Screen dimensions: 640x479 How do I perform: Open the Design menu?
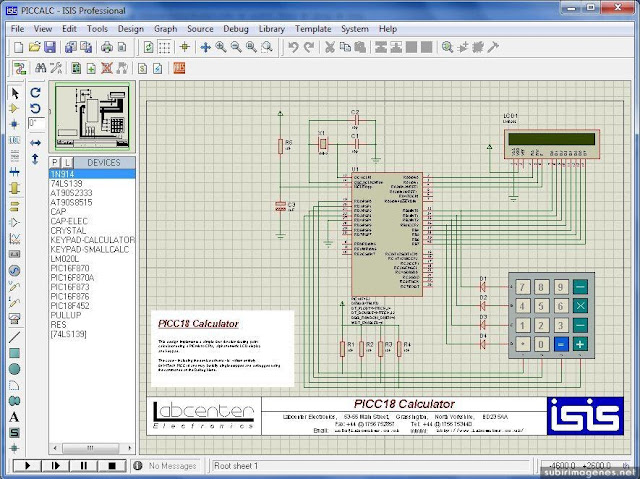tap(131, 29)
